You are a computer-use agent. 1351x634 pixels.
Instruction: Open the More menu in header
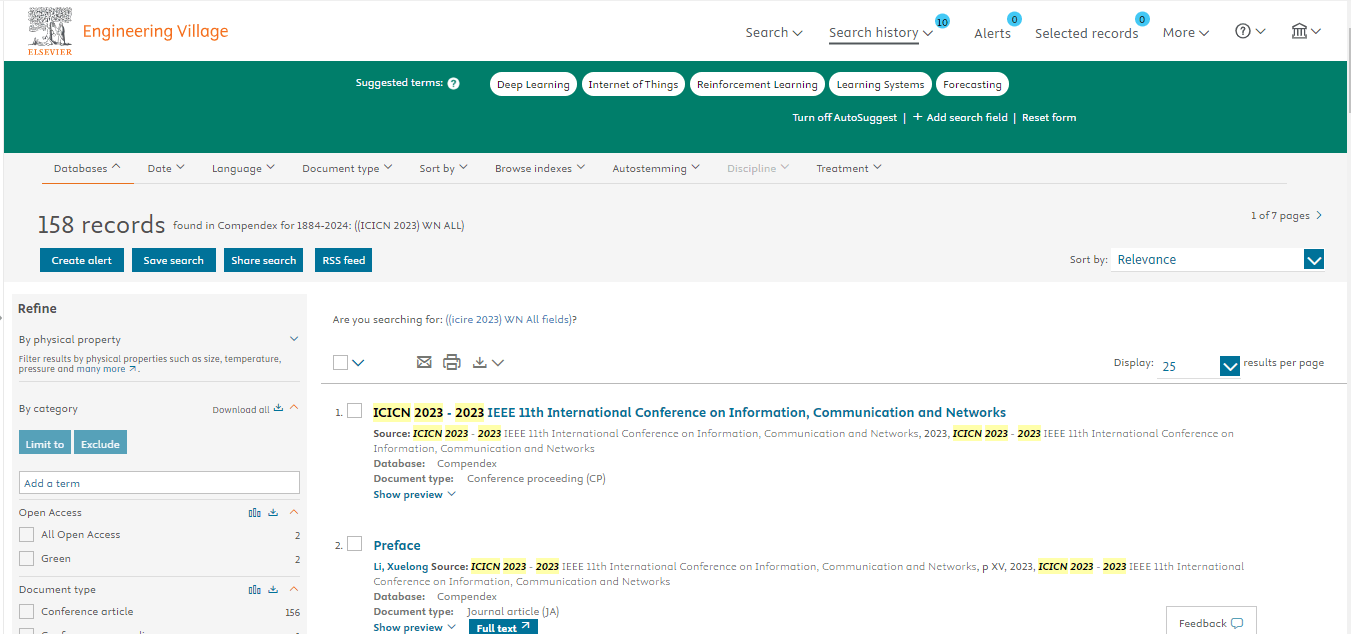click(x=1186, y=33)
